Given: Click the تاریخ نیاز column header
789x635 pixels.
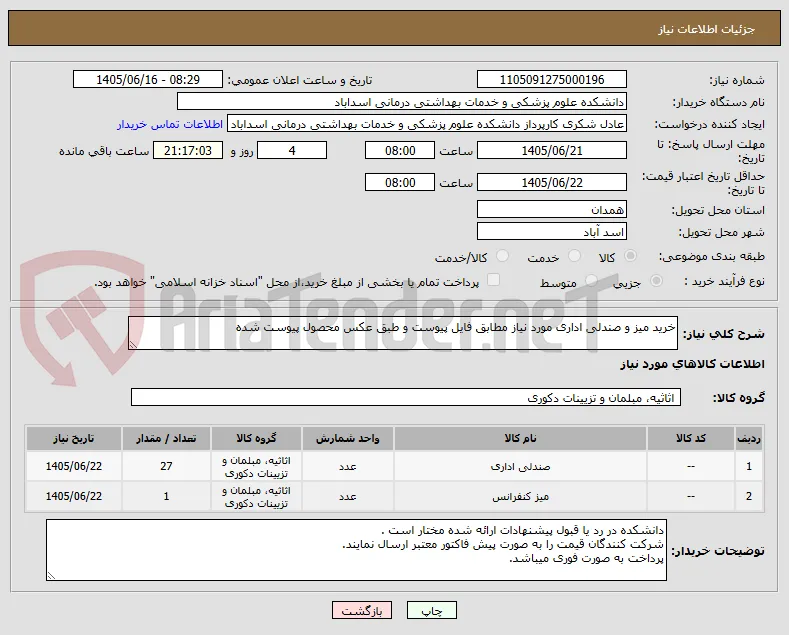Looking at the screenshot, I should pyautogui.click(x=74, y=439).
